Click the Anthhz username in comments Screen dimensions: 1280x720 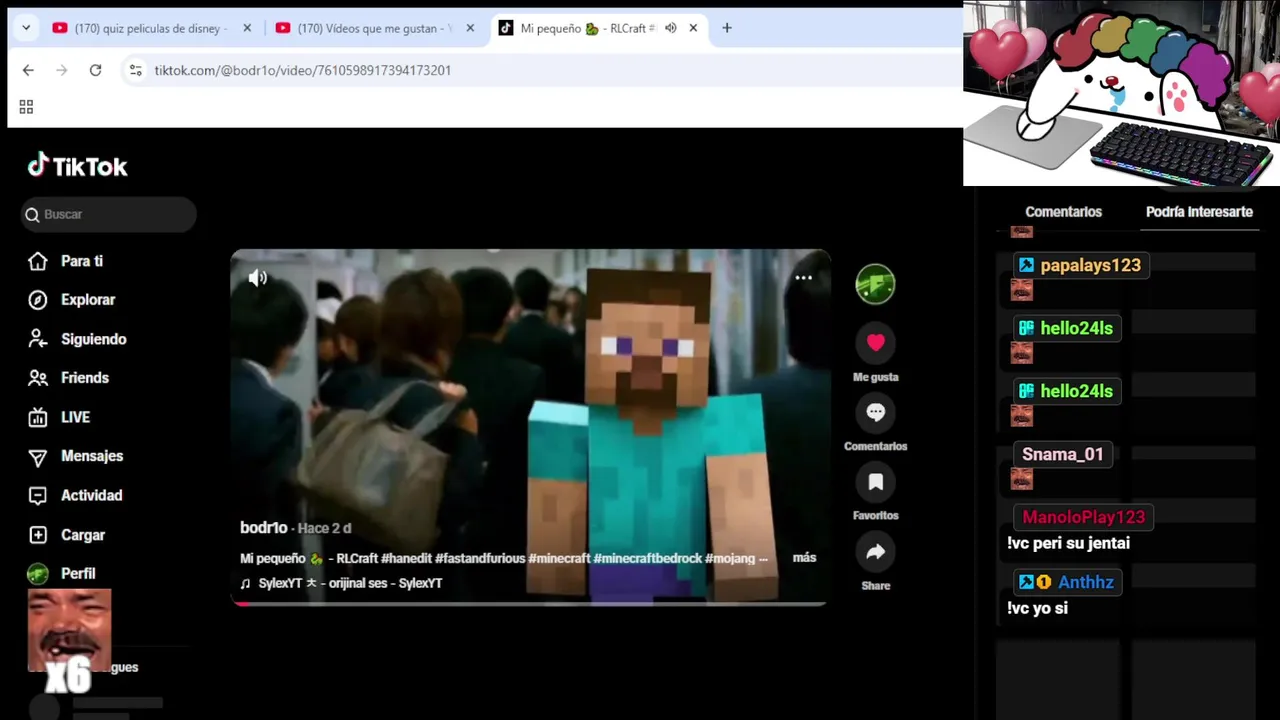[x=1085, y=582]
